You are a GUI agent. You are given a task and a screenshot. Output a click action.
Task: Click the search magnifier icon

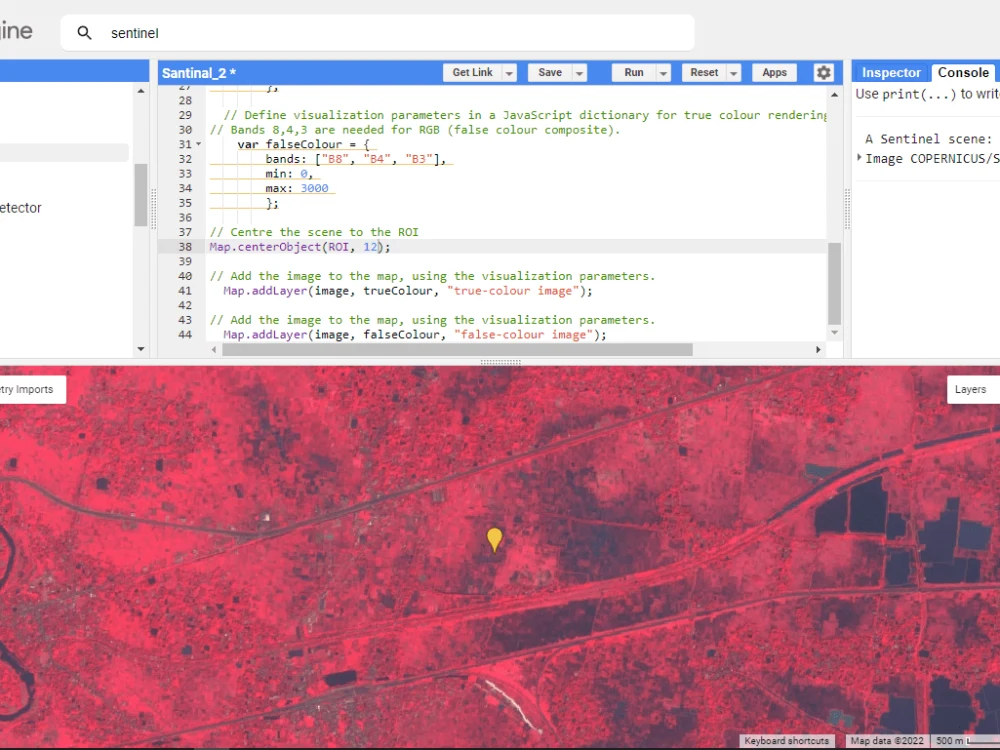tap(84, 33)
